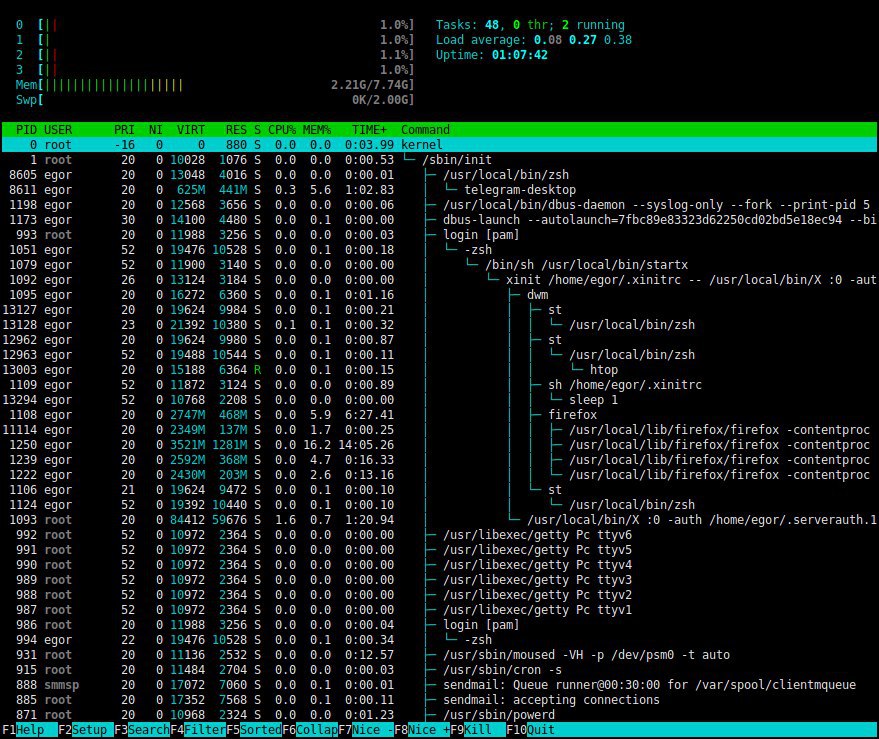The image size is (879, 739).
Task: Sort by the PID column header
Action: tap(26, 130)
